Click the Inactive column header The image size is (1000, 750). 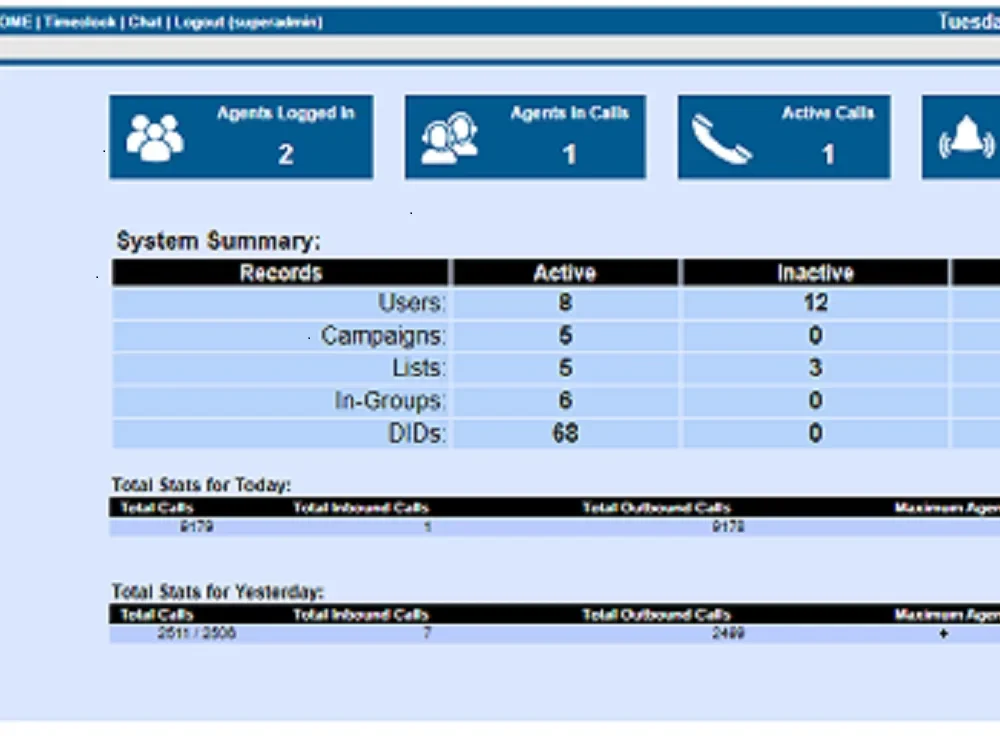click(815, 273)
